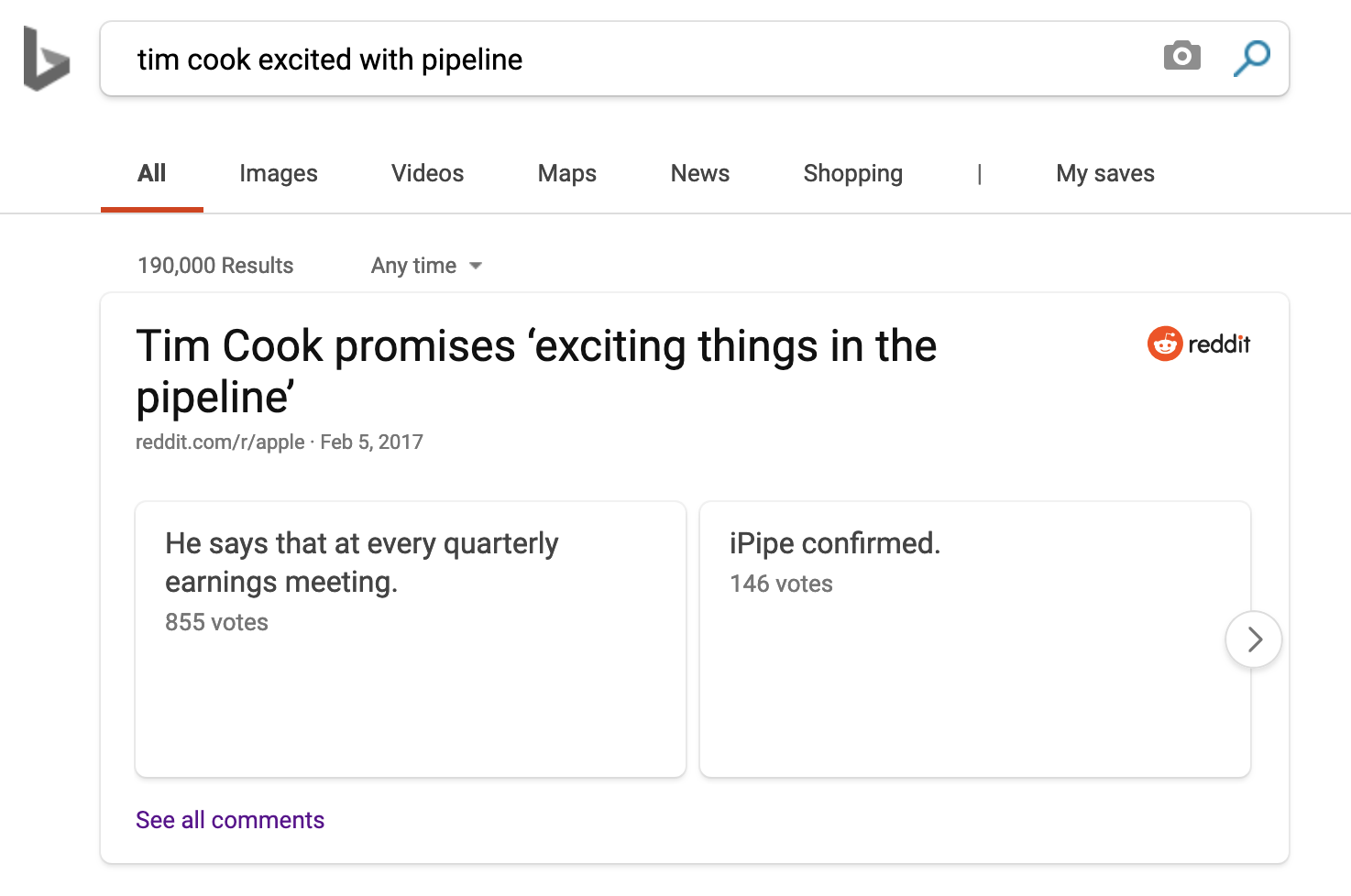
Task: Expand the Any time filter dropdown
Action: [426, 266]
